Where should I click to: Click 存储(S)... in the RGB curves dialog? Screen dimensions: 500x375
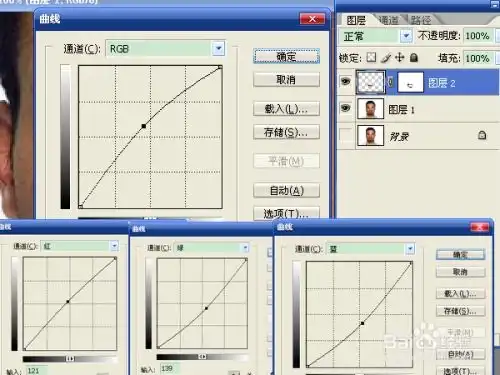point(286,132)
